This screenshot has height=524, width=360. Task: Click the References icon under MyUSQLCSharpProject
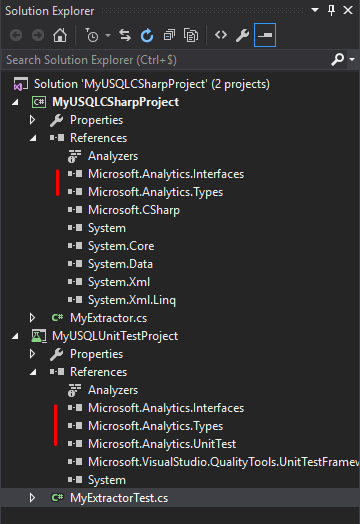pyautogui.click(x=57, y=138)
